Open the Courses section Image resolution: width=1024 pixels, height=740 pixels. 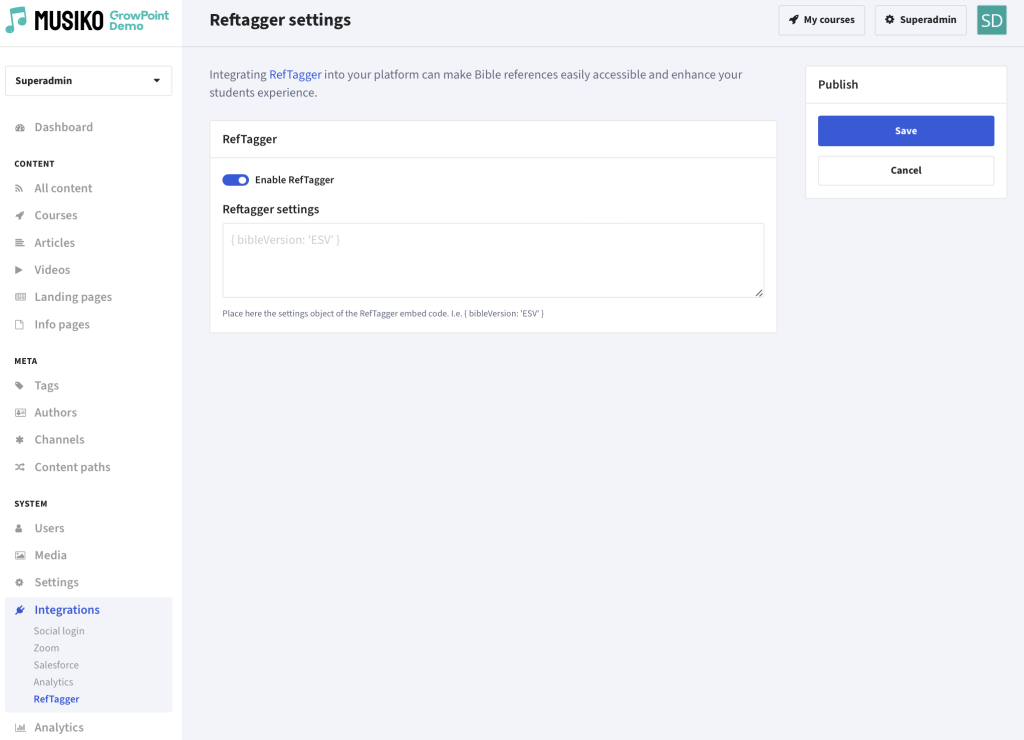(56, 216)
